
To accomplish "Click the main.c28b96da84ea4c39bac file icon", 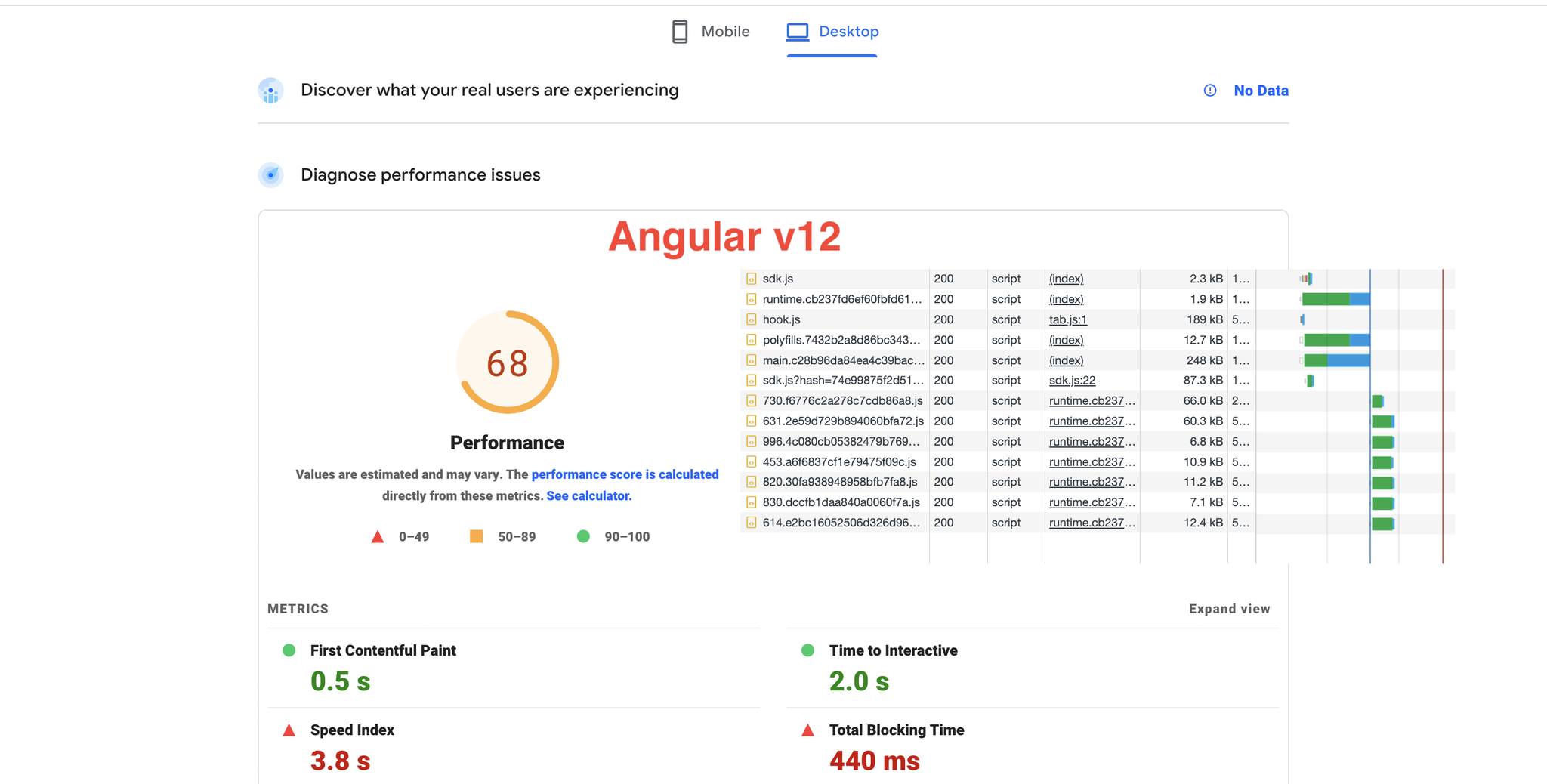I will pyautogui.click(x=751, y=360).
